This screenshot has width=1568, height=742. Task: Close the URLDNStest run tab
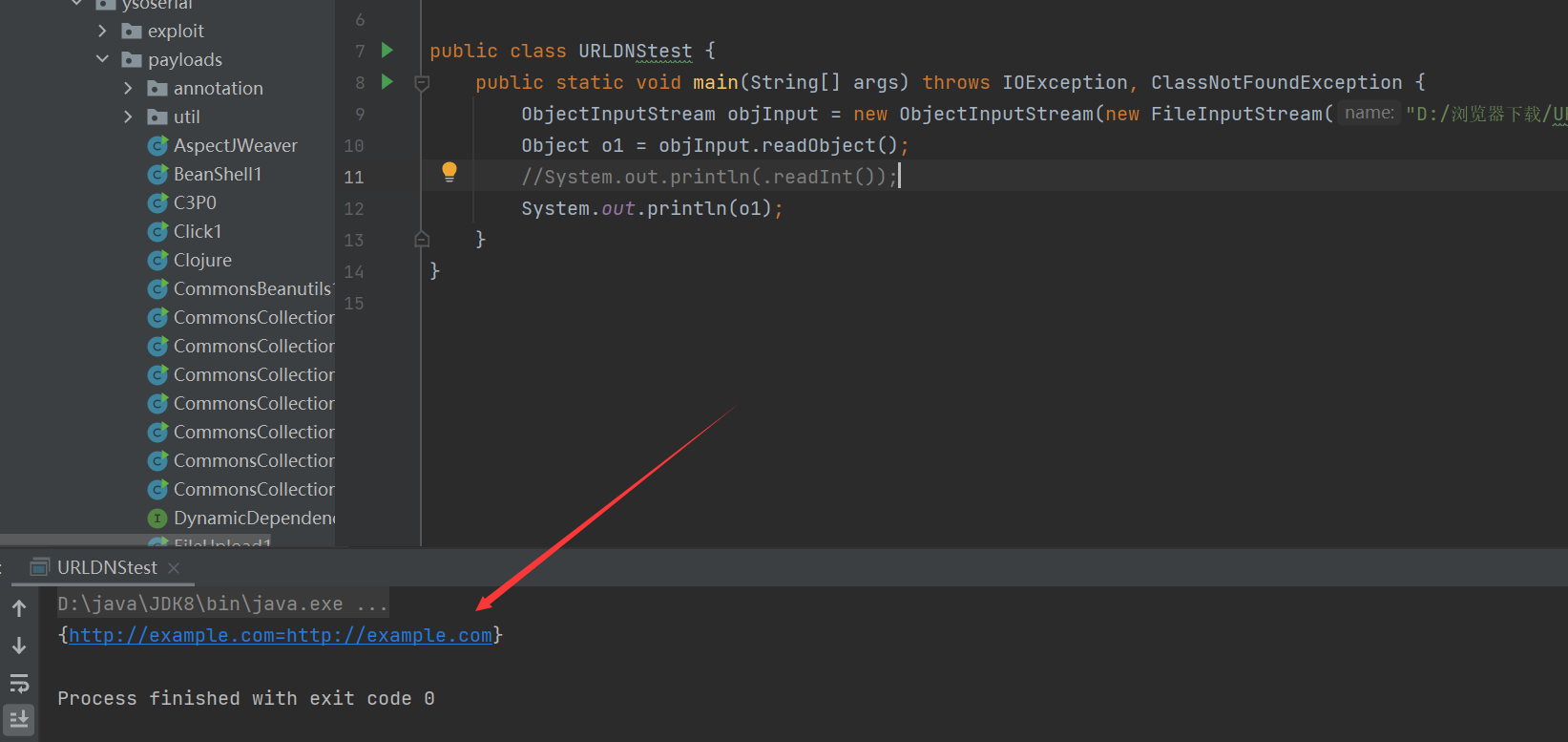[x=174, y=568]
